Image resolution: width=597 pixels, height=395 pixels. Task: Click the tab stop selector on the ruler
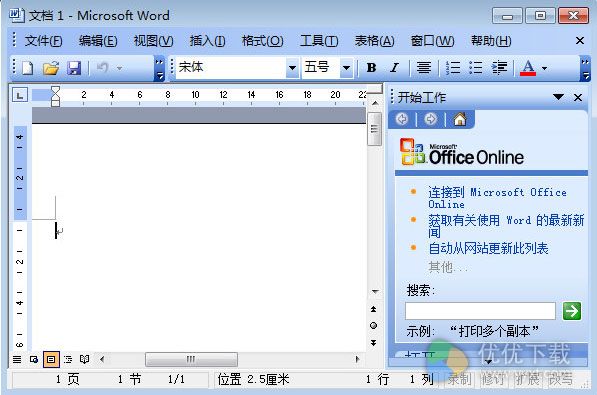pyautogui.click(x=20, y=94)
